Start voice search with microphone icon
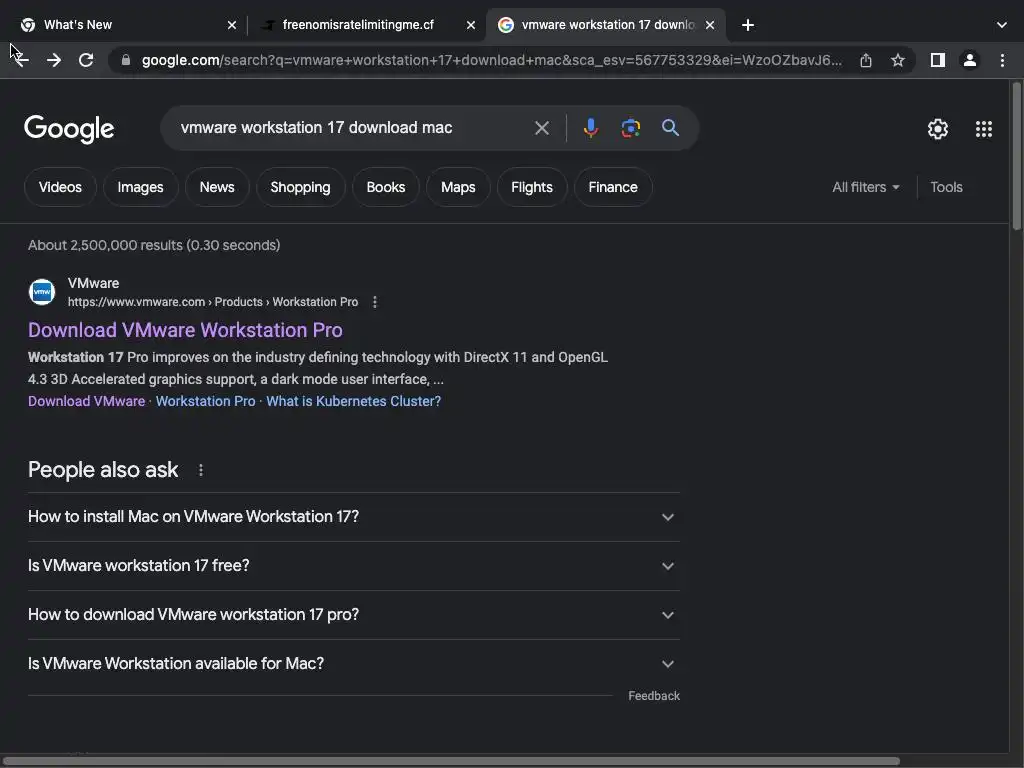Viewport: 1024px width, 768px height. [591, 128]
